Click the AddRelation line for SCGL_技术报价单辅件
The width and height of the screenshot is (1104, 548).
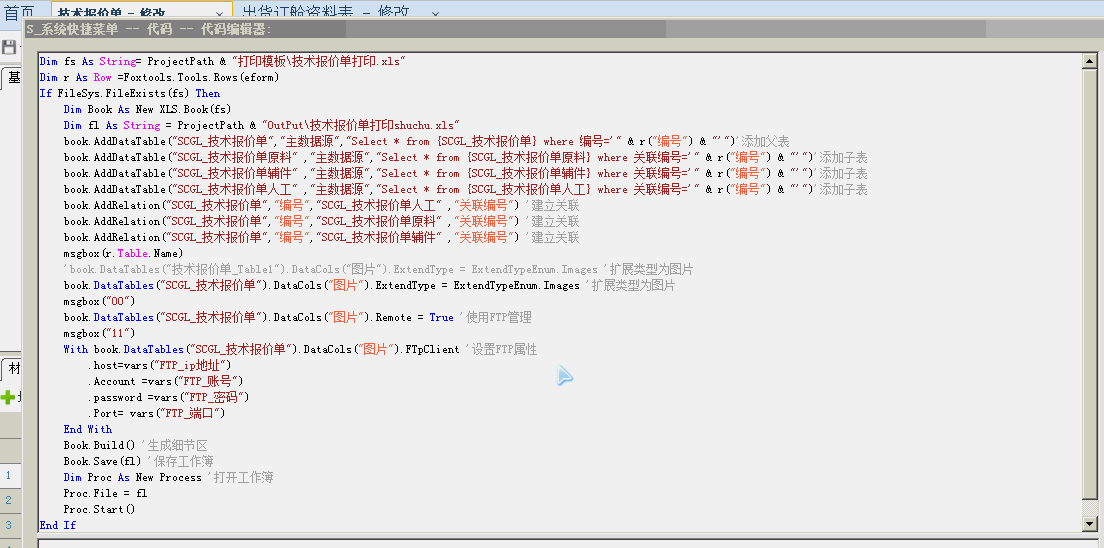point(321,237)
